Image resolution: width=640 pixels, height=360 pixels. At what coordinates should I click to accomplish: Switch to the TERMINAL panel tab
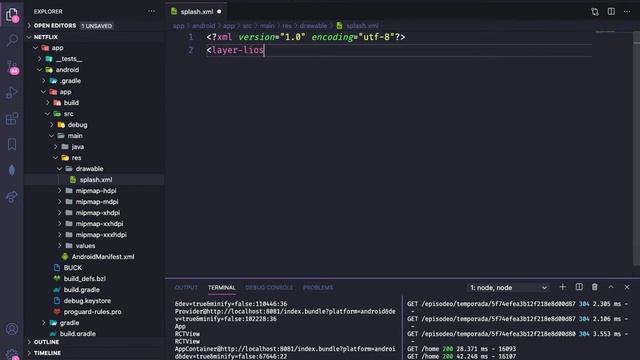pyautogui.click(x=222, y=287)
